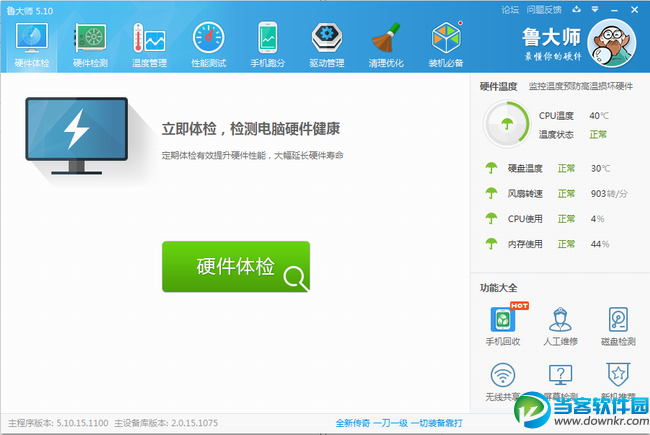The image size is (650, 435).
Task: Click the 硬盘温度 umbrella status icon
Action: pyautogui.click(x=491, y=168)
